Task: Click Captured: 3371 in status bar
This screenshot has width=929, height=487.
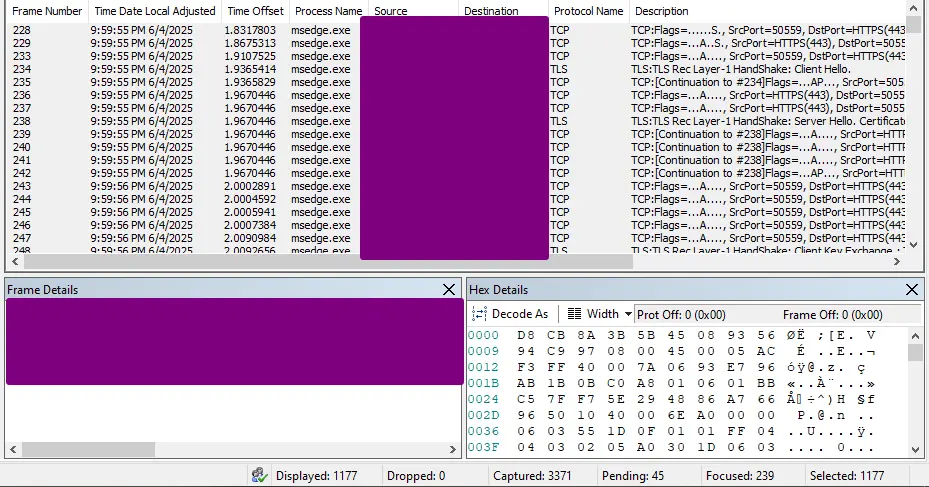Action: point(532,476)
